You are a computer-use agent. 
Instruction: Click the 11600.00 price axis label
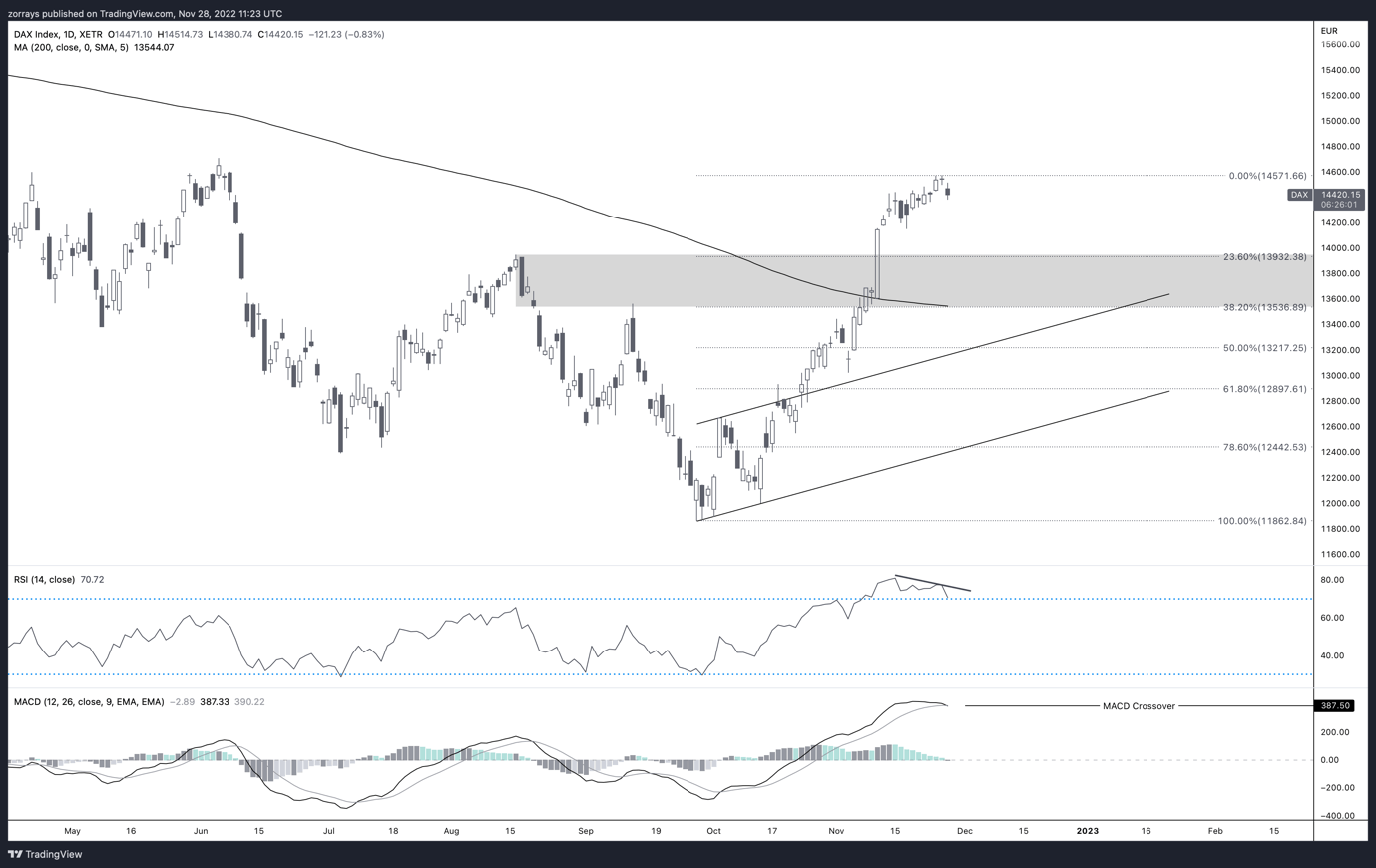(x=1341, y=555)
